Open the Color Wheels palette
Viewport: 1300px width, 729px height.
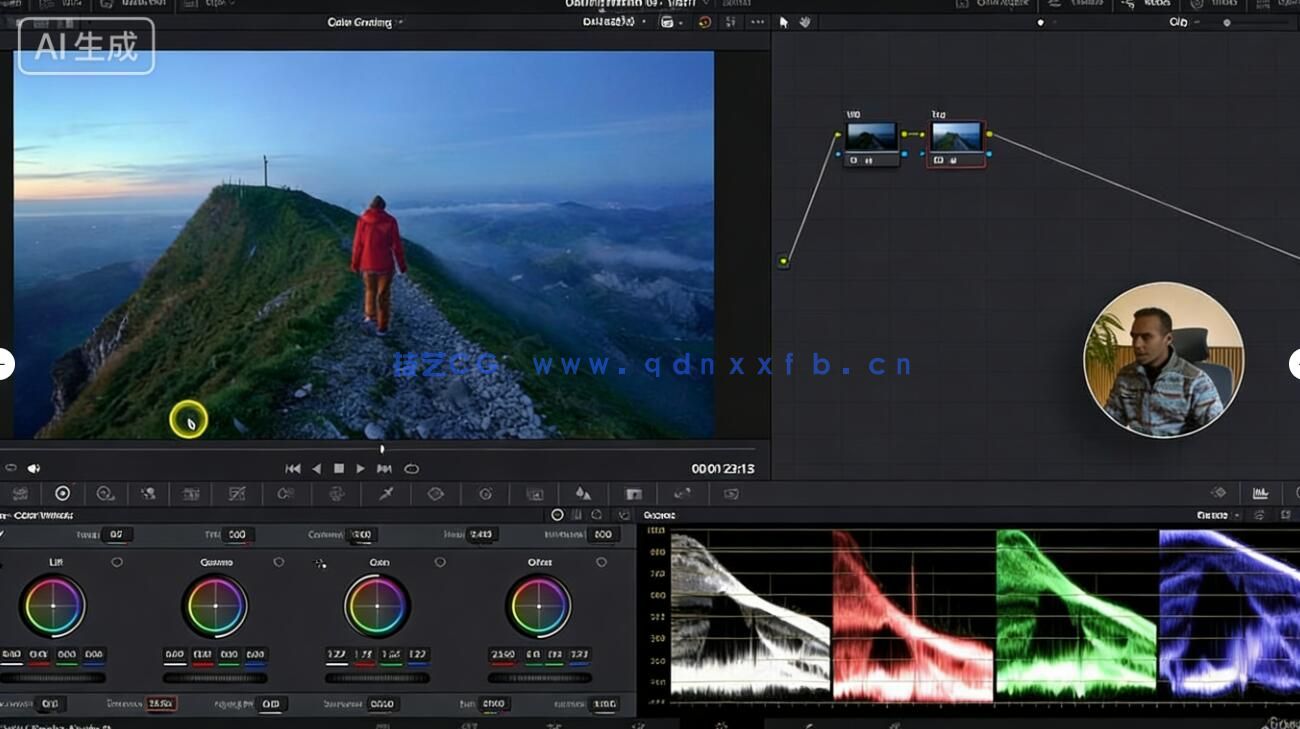(62, 494)
